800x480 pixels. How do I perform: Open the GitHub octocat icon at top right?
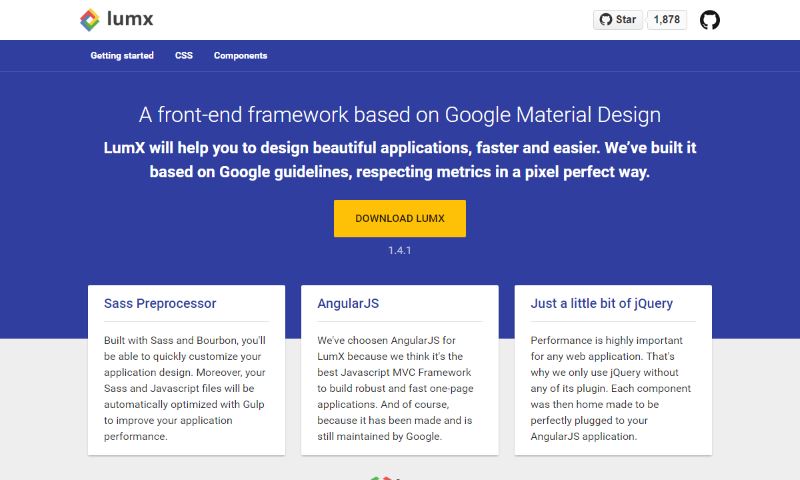point(709,20)
